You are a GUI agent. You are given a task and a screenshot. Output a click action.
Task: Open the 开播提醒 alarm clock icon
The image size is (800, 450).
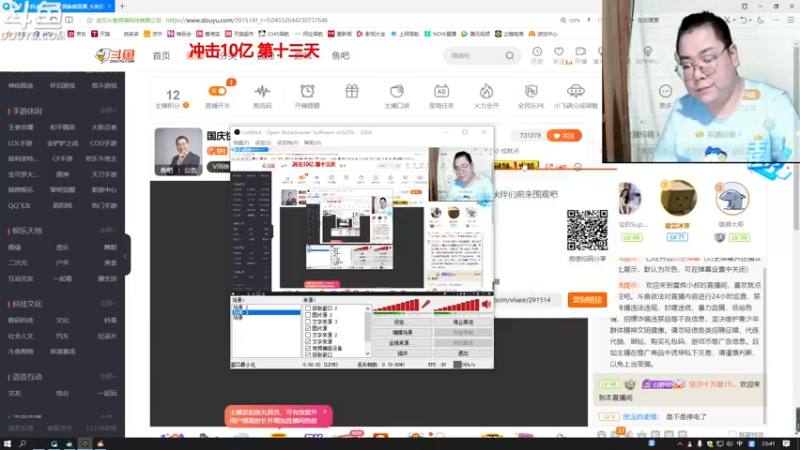307,91
